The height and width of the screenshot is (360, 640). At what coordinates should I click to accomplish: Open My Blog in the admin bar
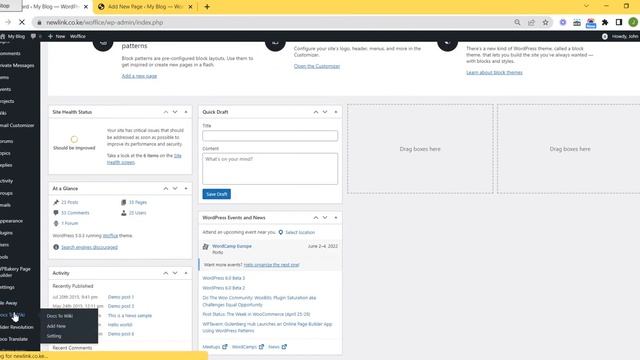click(13, 36)
